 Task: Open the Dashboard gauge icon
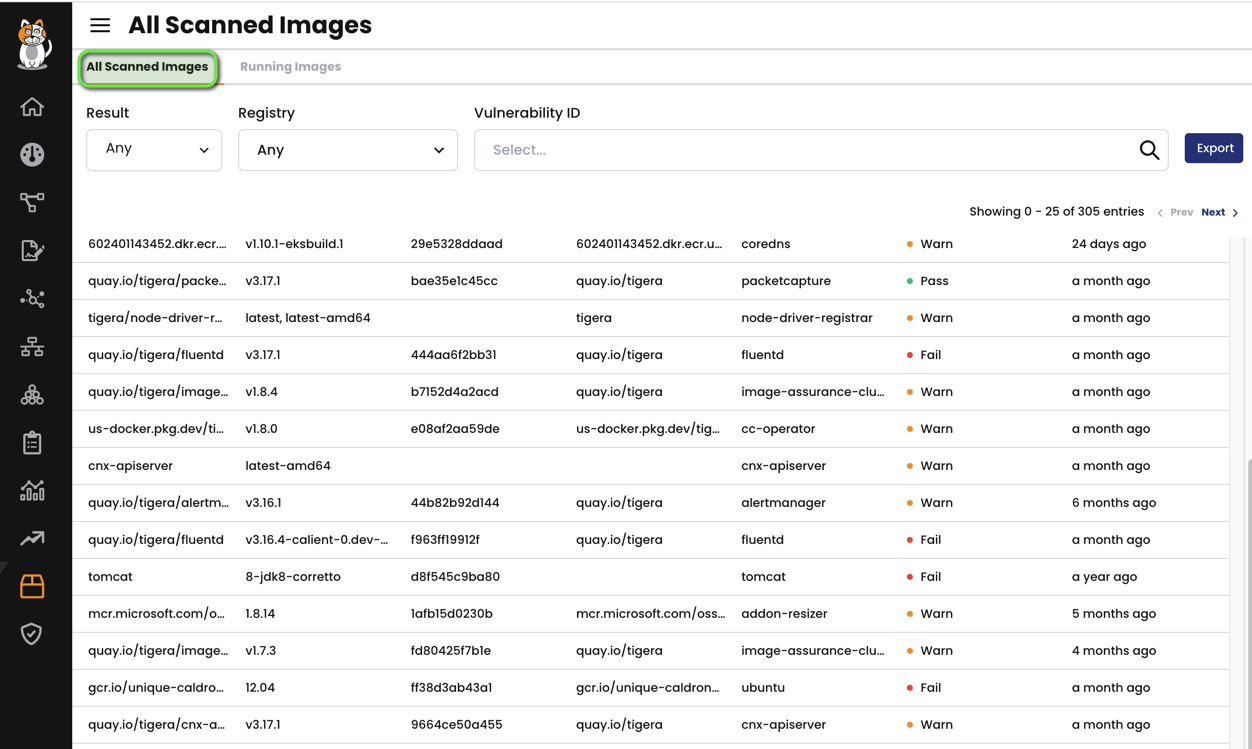click(x=32, y=154)
